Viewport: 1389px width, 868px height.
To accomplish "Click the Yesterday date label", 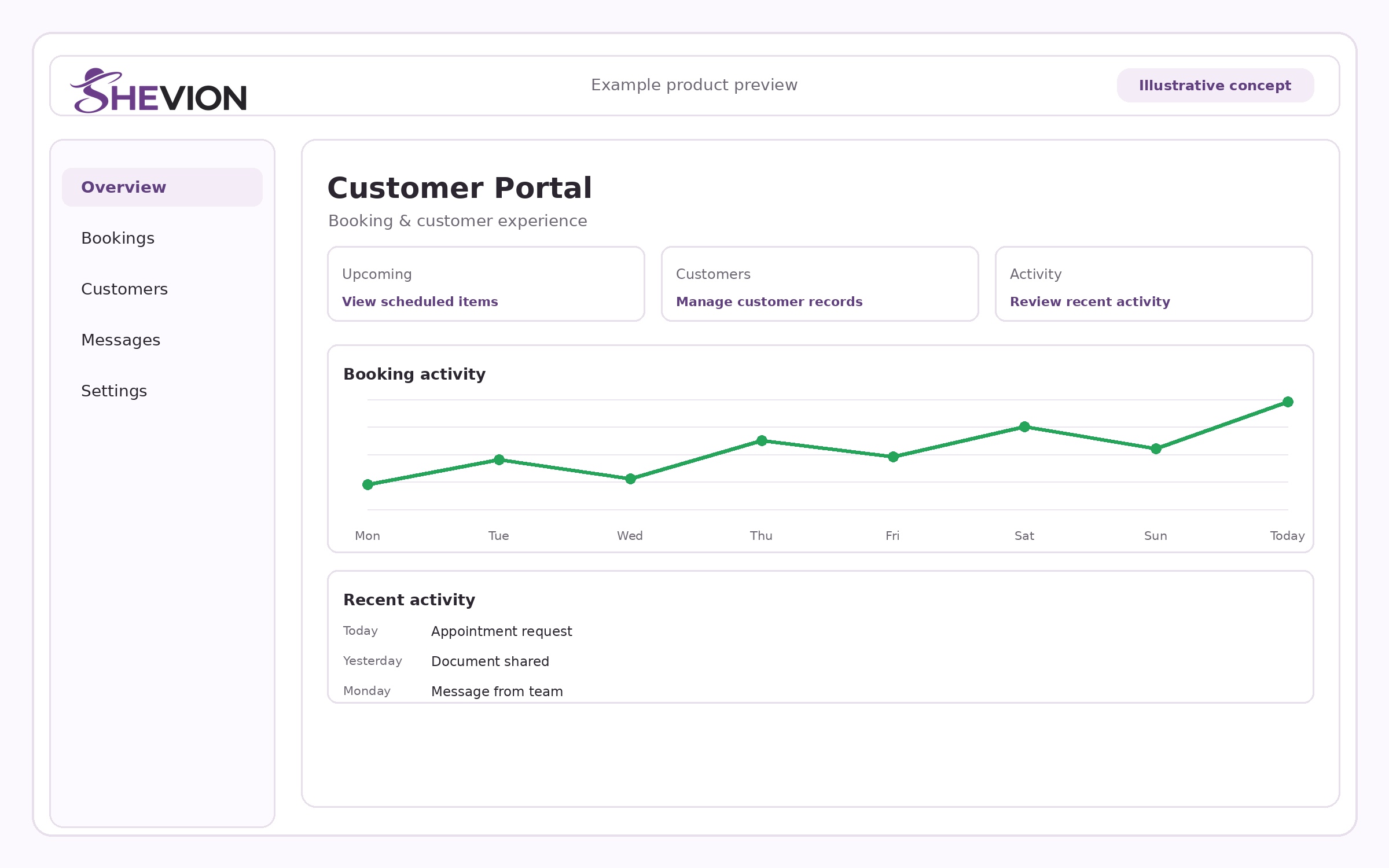I will pyautogui.click(x=372, y=661).
